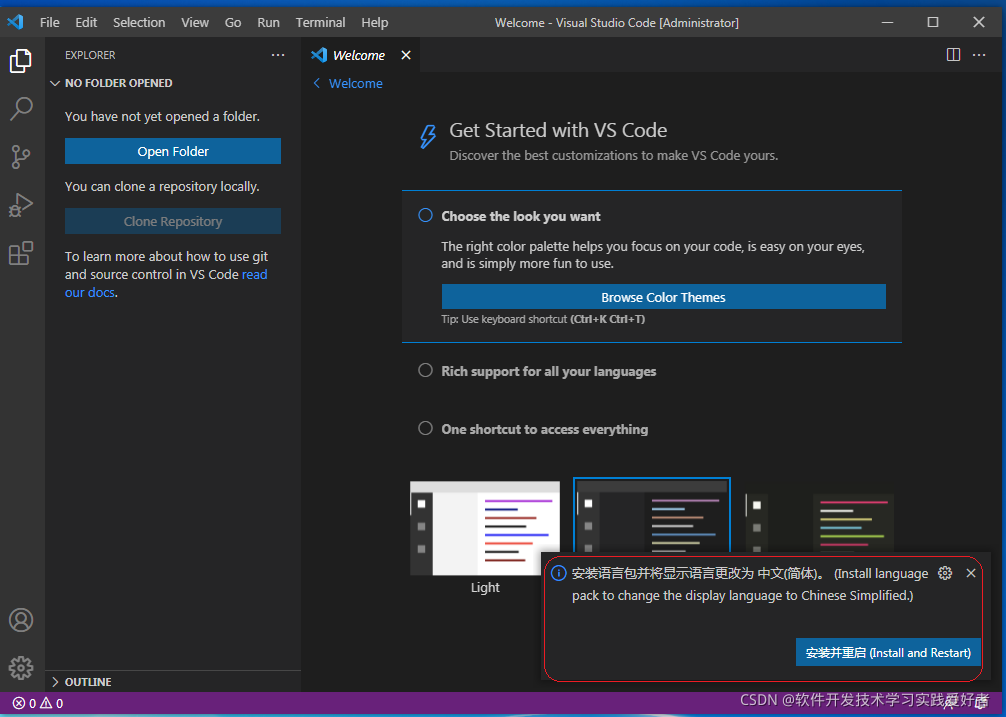Click 'Get Started with VS Code' heading
1006x717 pixels.
558,130
